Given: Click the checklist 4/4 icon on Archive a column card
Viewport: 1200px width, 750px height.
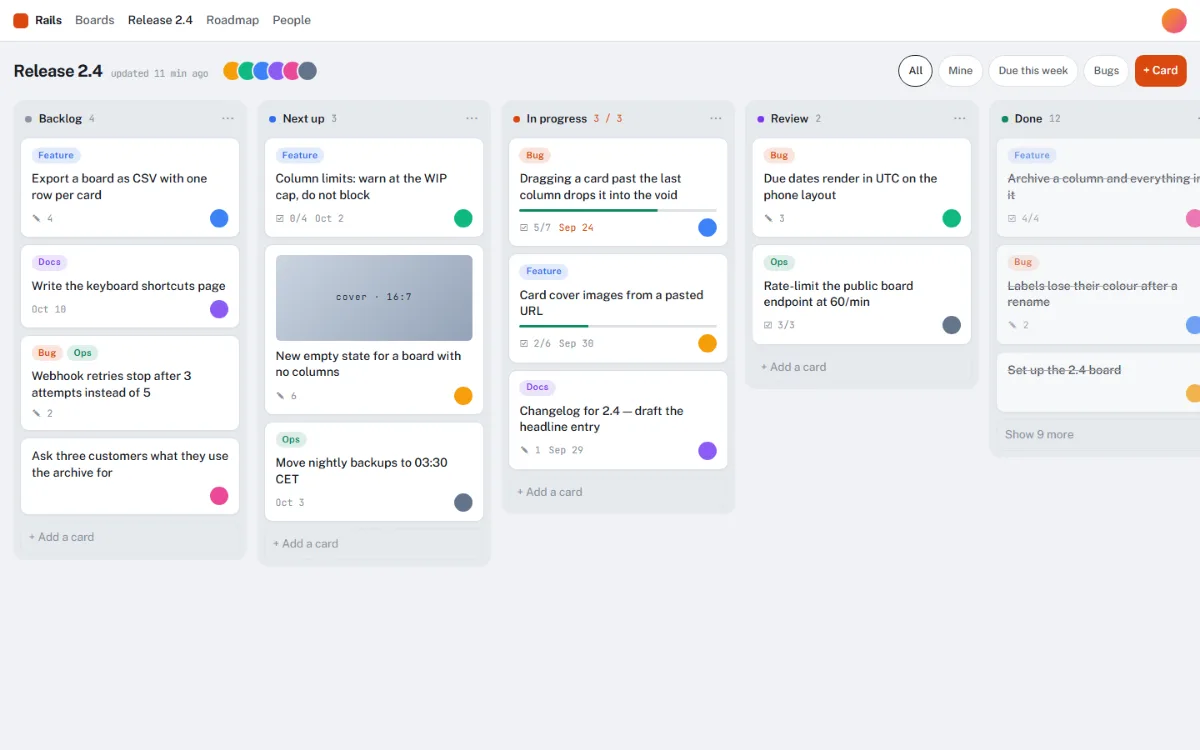Looking at the screenshot, I should click(x=1012, y=218).
